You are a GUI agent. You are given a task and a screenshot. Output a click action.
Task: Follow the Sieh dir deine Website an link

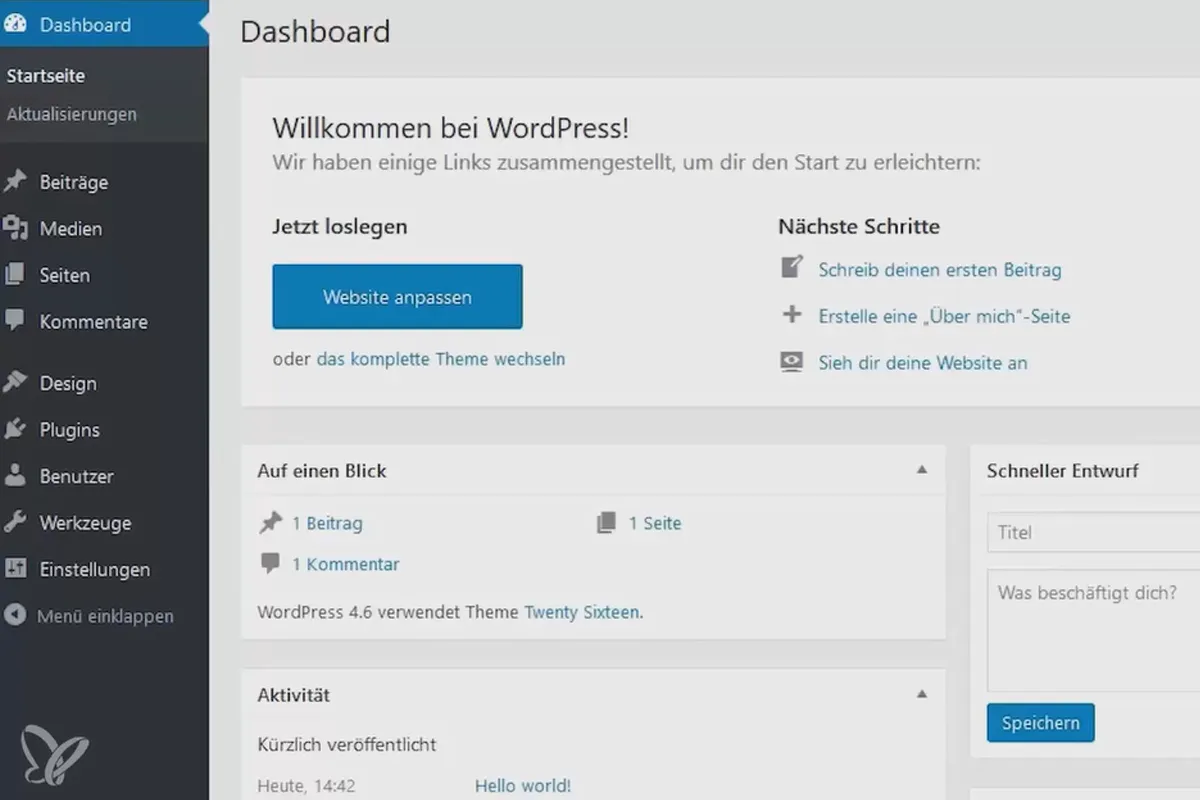click(x=923, y=363)
